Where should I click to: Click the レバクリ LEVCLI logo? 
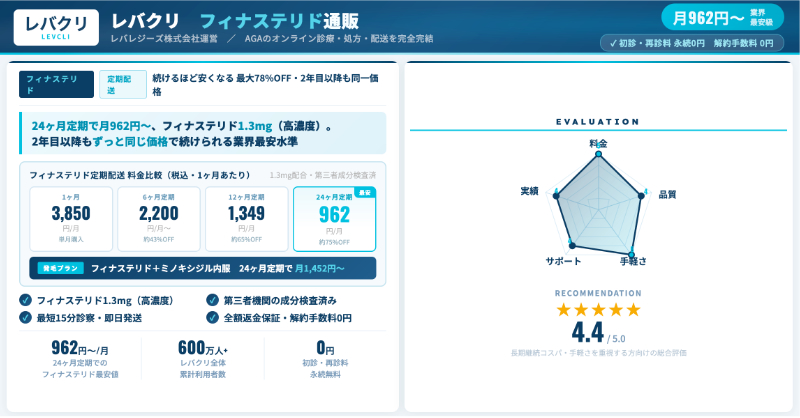coord(56,27)
